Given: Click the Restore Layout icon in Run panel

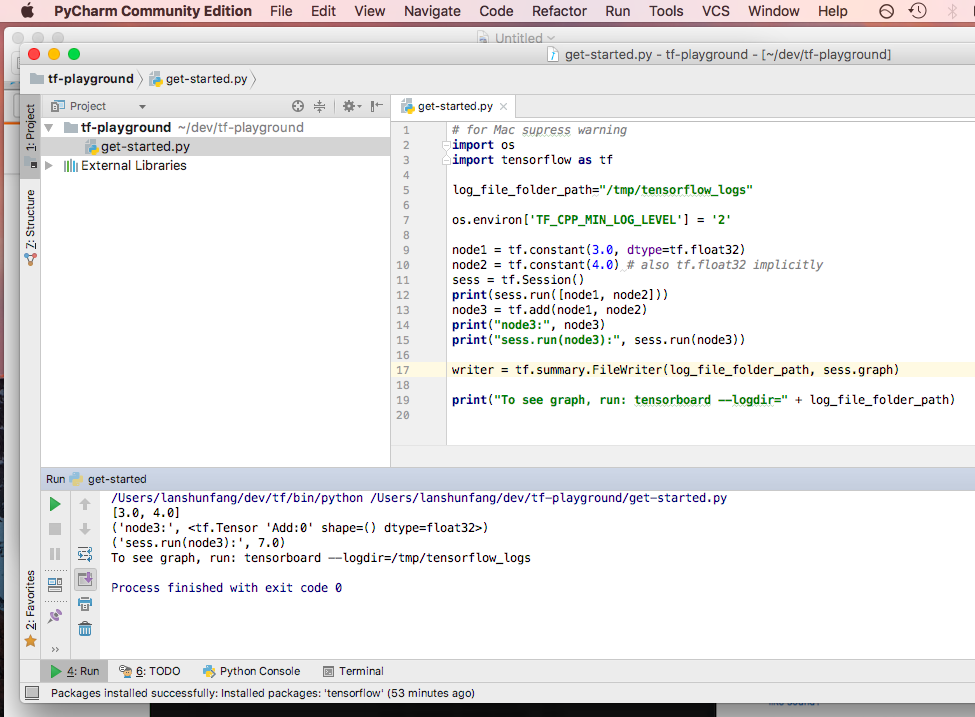Looking at the screenshot, I should 55,585.
